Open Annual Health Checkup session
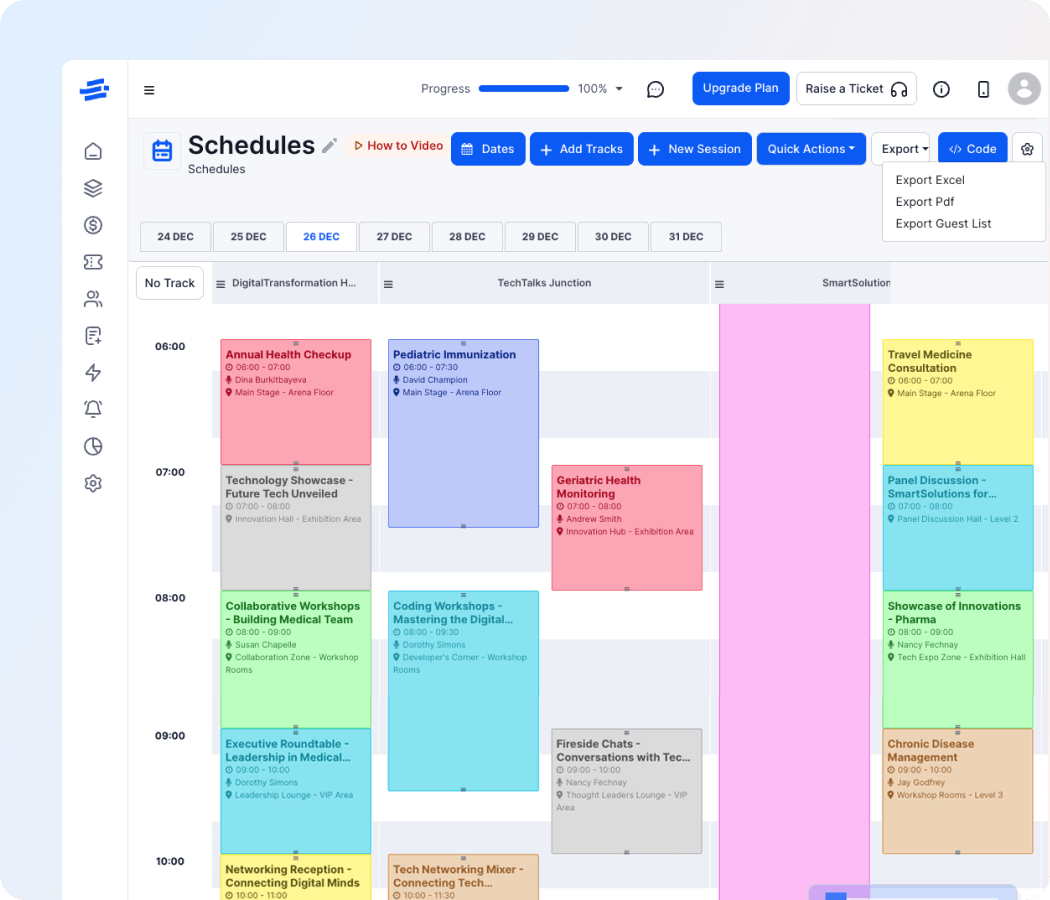Screen dimensions: 1050x900 tap(296, 402)
